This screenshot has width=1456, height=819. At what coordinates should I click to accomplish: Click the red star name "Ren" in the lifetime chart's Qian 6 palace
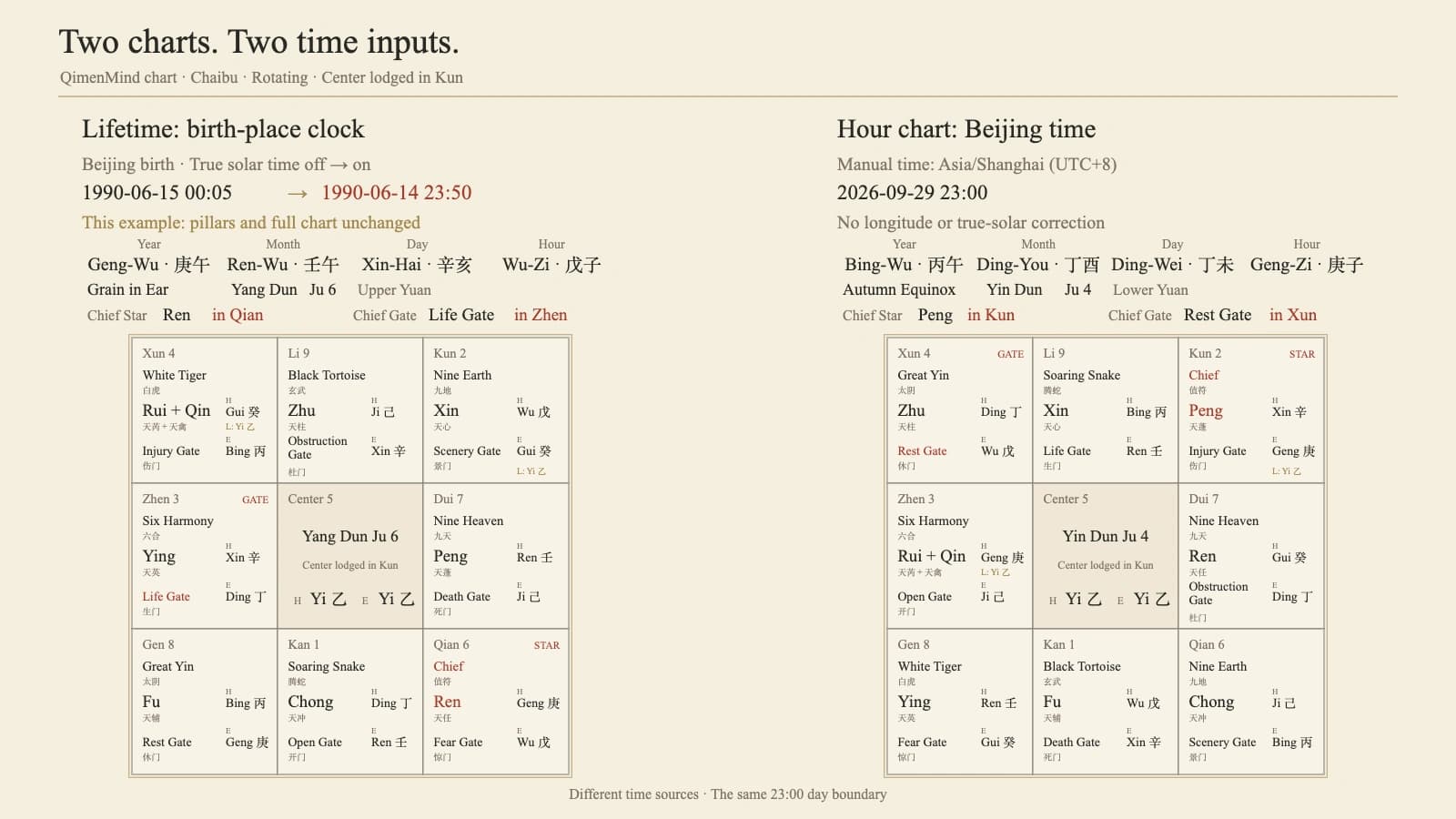[447, 702]
